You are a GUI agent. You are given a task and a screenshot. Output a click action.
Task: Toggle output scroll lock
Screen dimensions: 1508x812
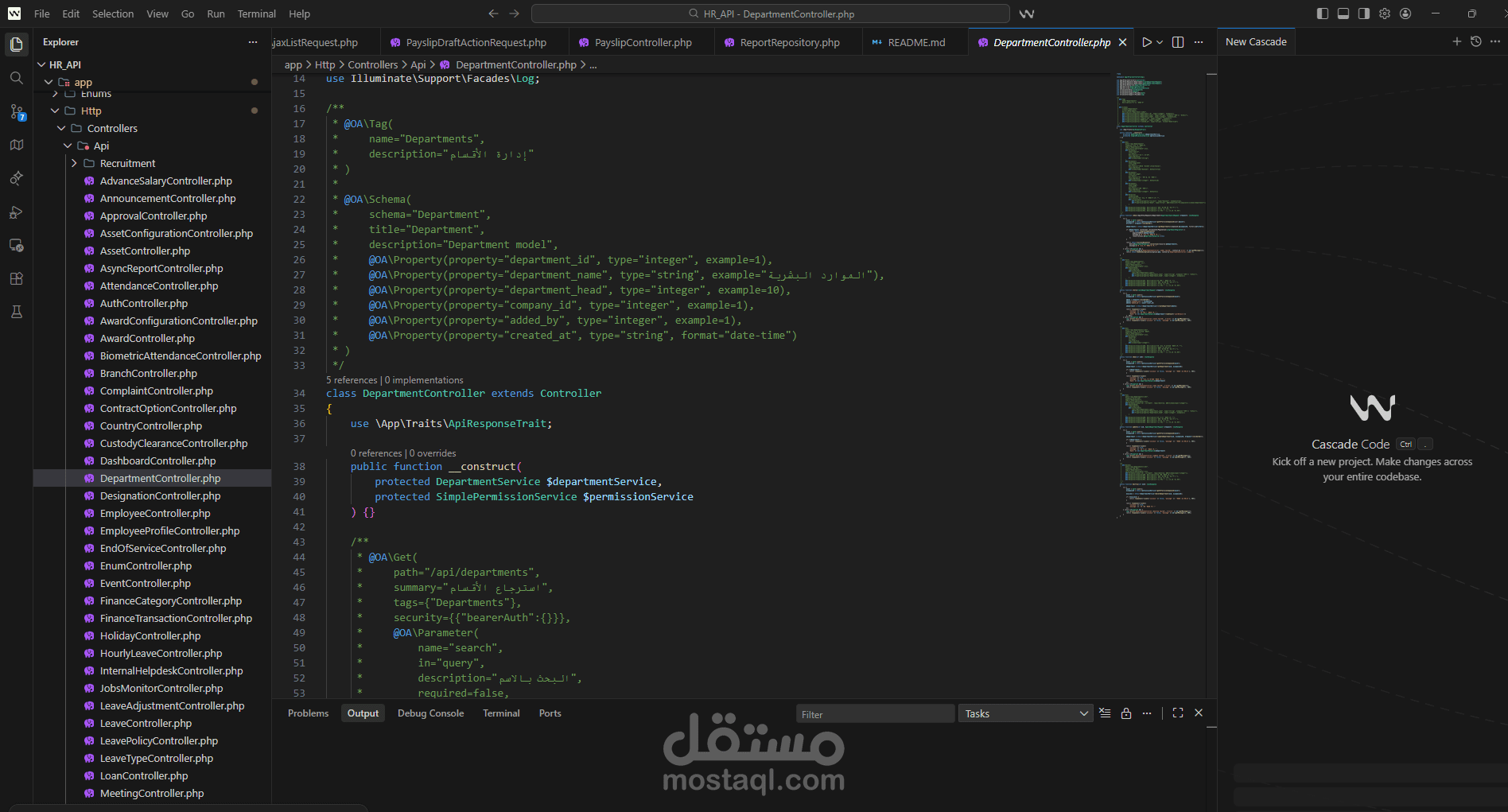coord(1126,713)
